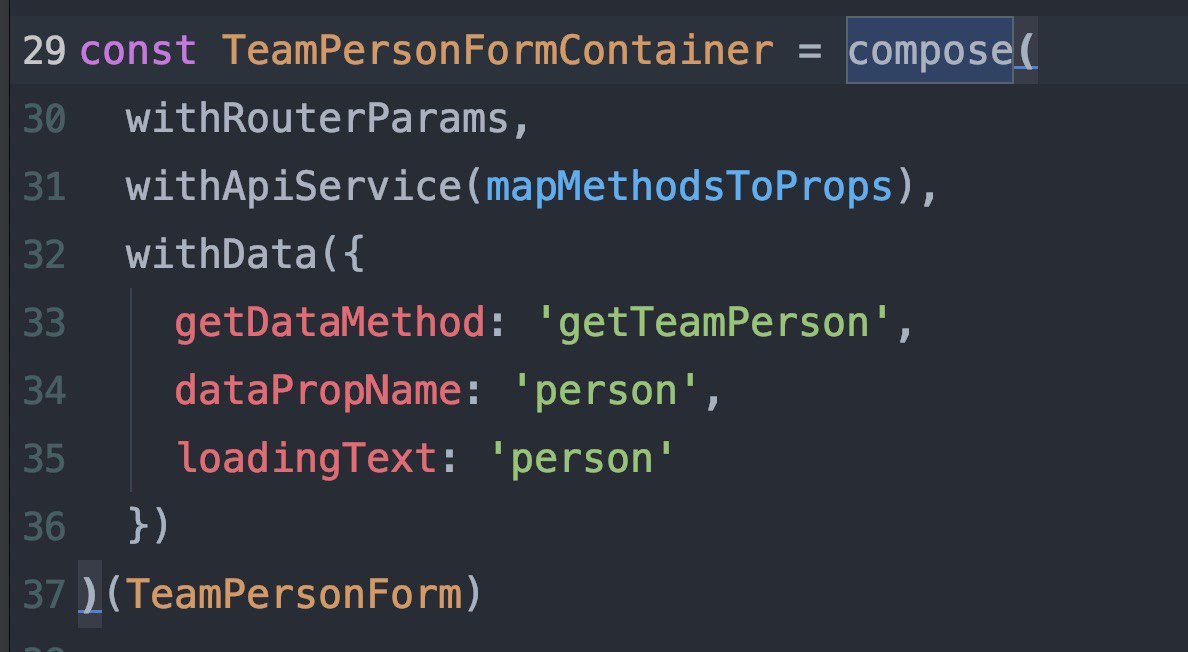This screenshot has width=1188, height=652.
Task: Click the 'getTeamPerson' string value
Action: pyautogui.click(x=713, y=323)
